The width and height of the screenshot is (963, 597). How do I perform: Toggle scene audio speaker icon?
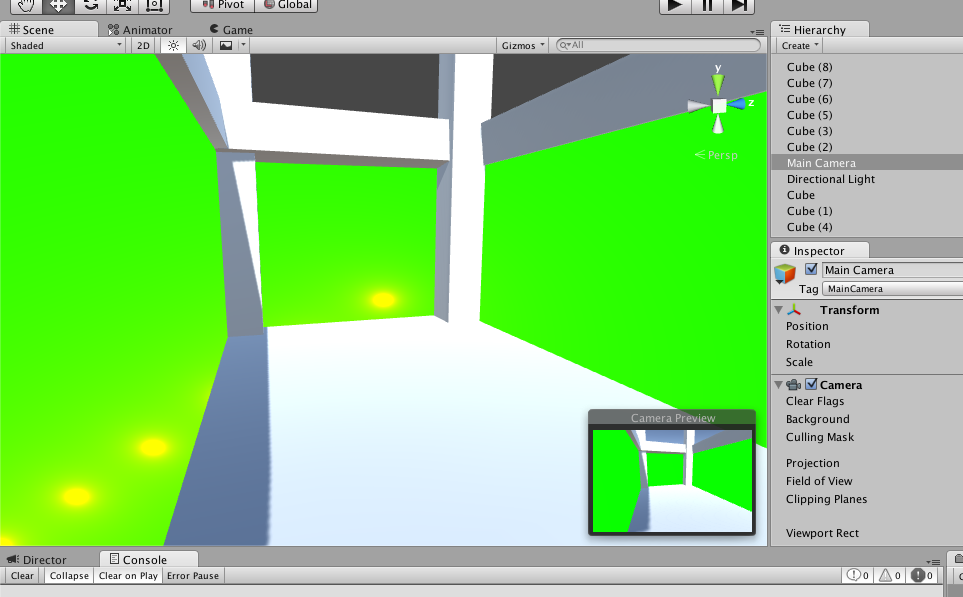(x=199, y=45)
